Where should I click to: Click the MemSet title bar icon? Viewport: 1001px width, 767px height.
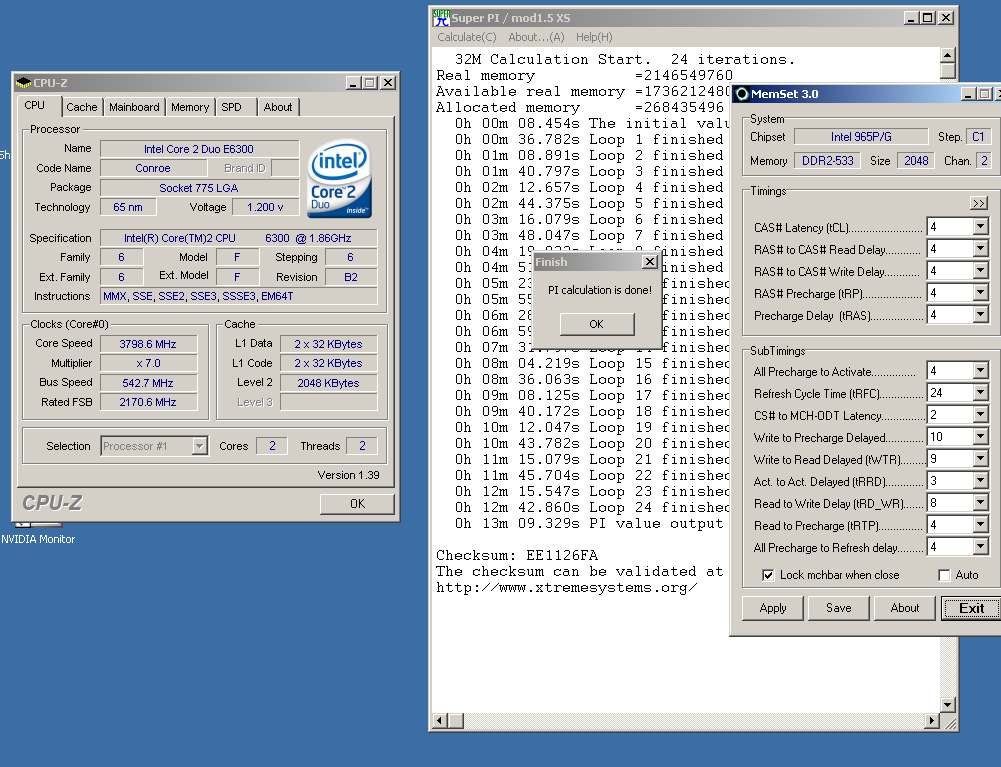click(x=742, y=94)
